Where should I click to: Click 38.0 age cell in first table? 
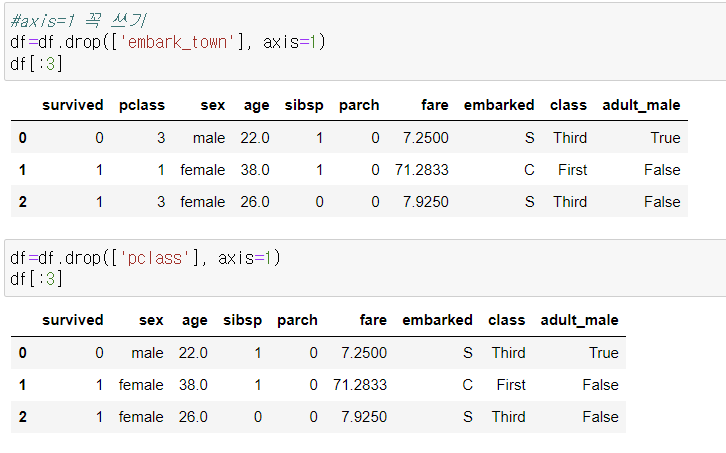pos(255,170)
